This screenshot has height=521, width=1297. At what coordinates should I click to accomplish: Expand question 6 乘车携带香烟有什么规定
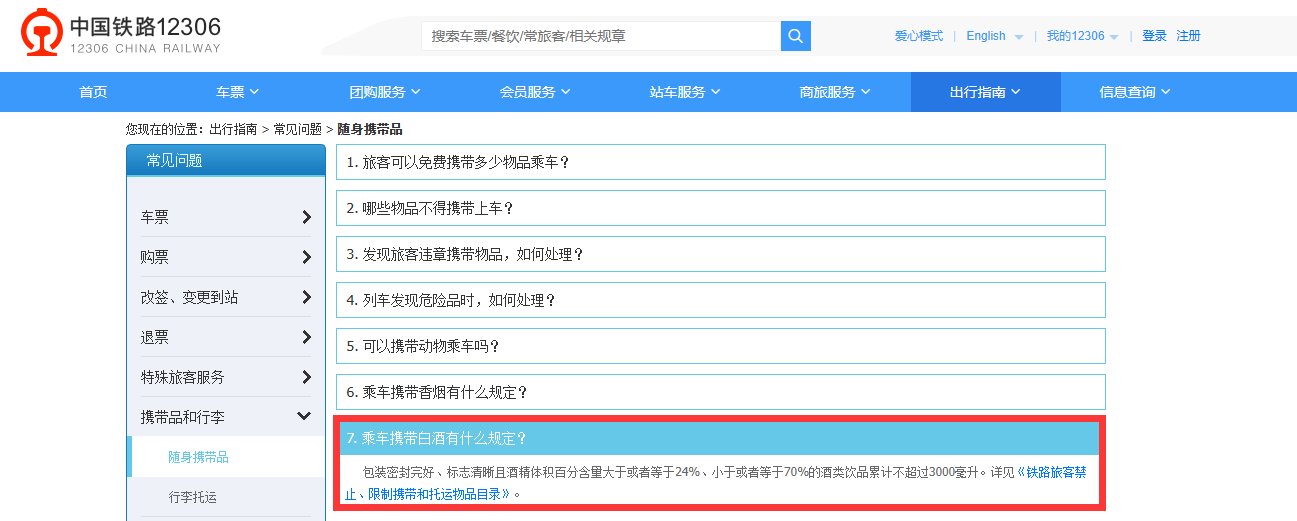pos(721,392)
